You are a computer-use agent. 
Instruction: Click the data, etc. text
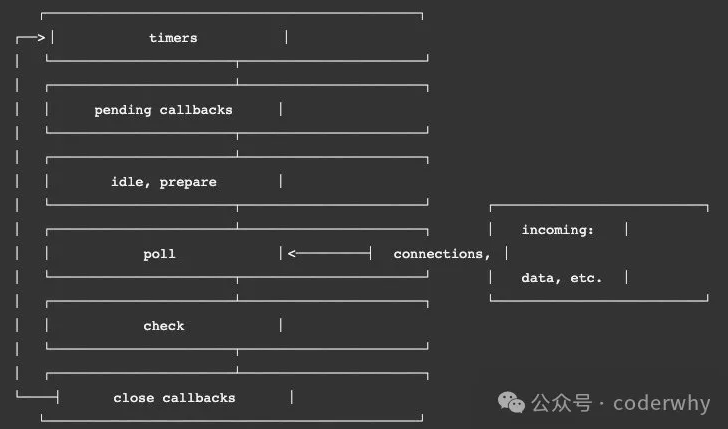point(562,278)
